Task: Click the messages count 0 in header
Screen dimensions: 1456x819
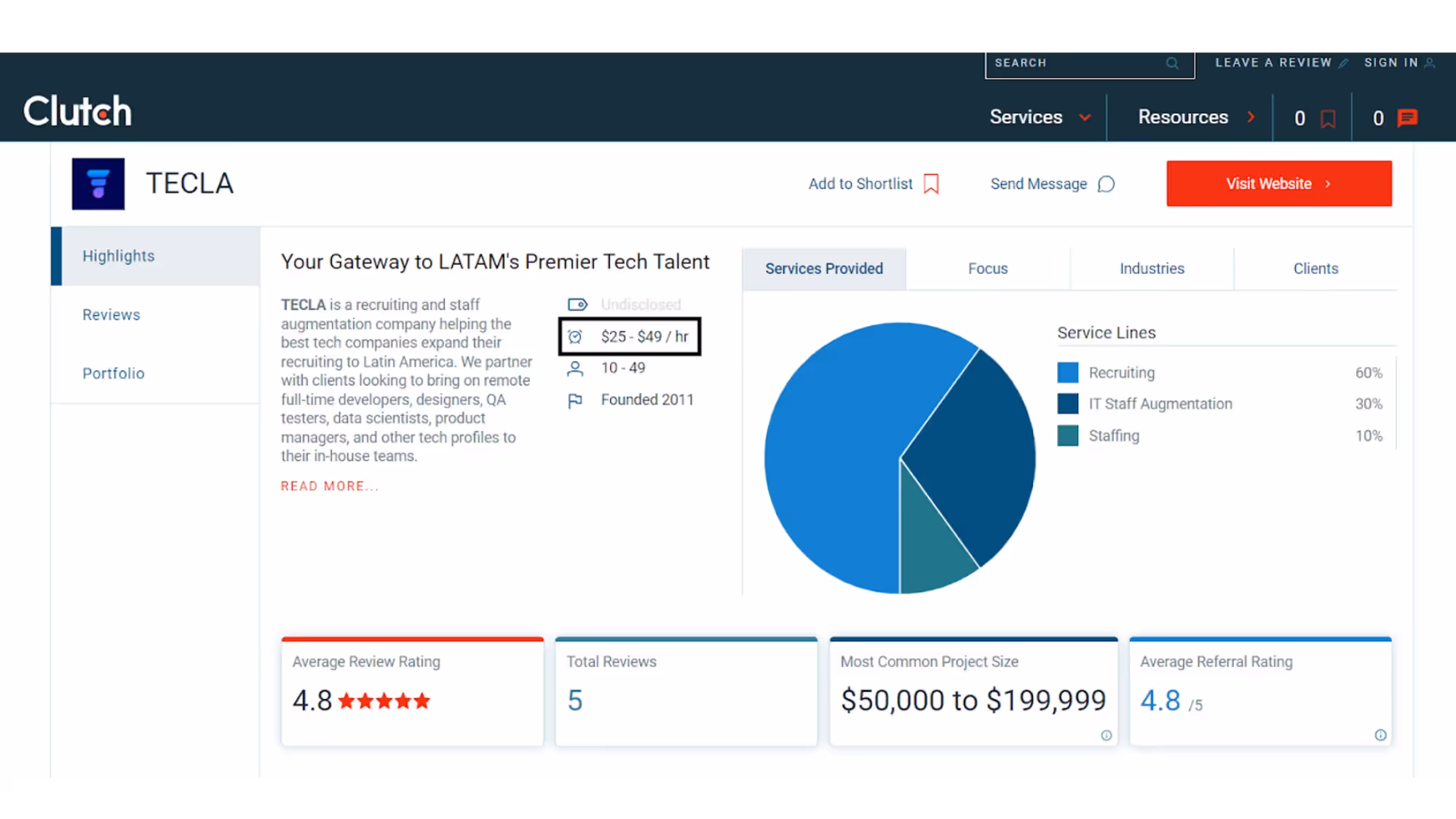Action: (x=1378, y=118)
